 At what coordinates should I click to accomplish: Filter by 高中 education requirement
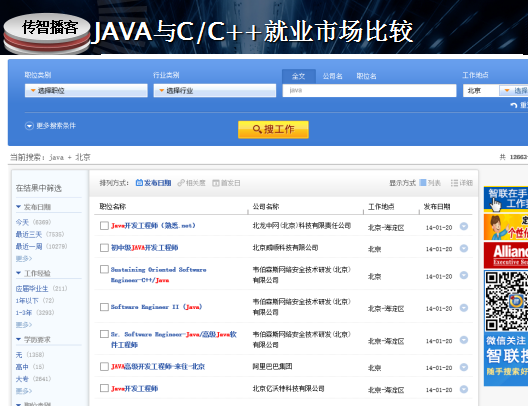22,367
